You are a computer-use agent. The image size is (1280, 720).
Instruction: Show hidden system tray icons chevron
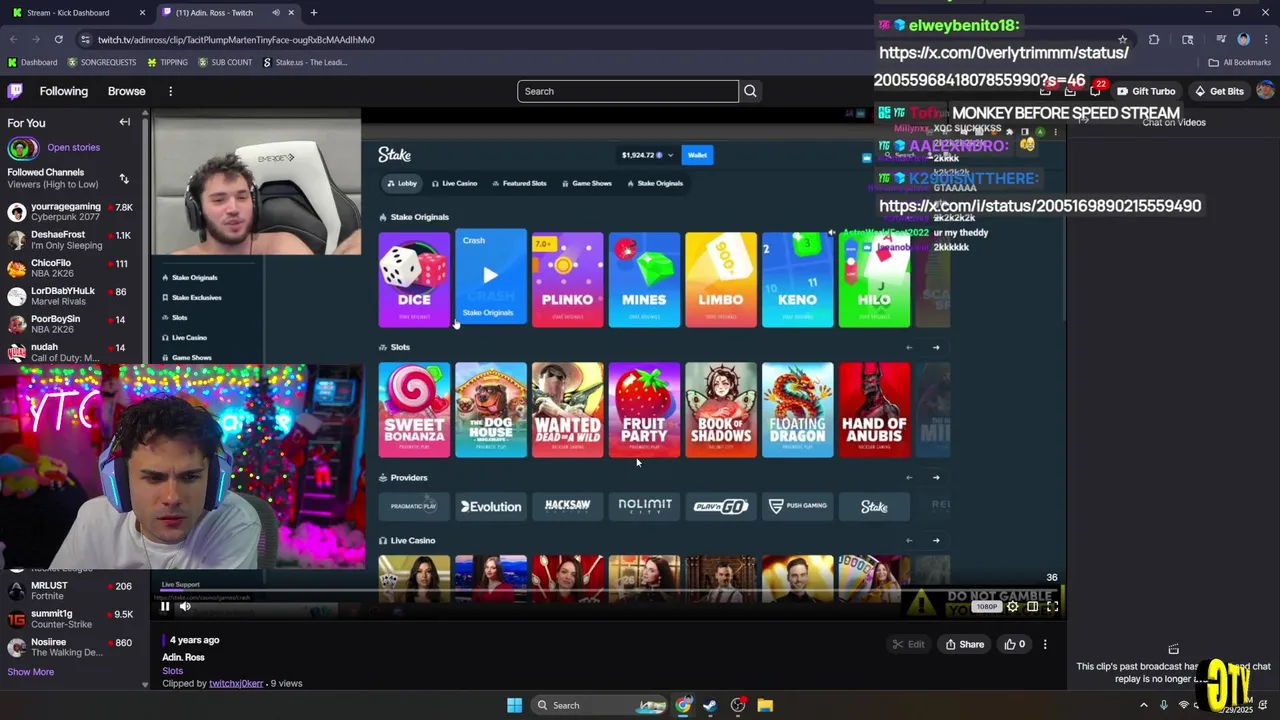pos(1144,705)
